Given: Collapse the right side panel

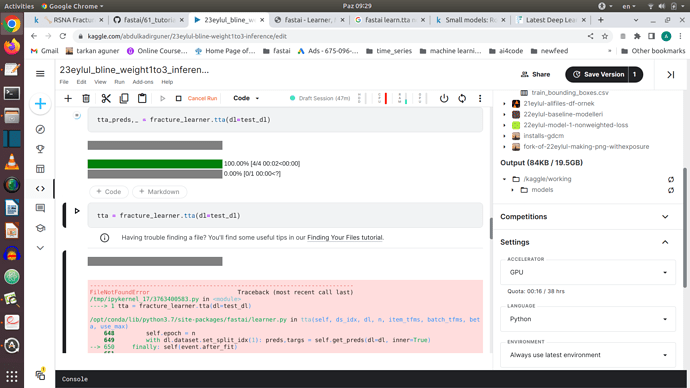Looking at the screenshot, I should point(671,75).
